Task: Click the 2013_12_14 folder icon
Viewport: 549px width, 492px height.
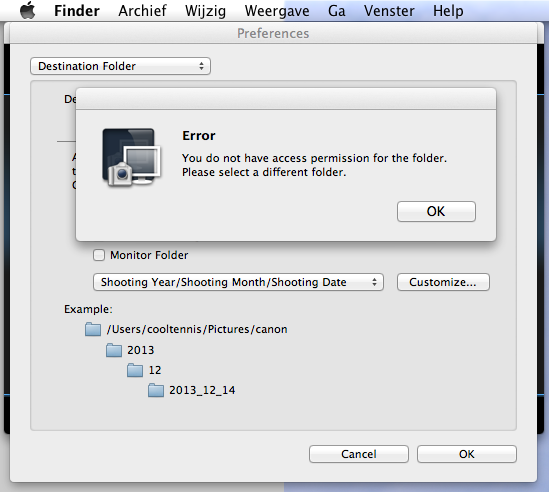Action: [156, 390]
